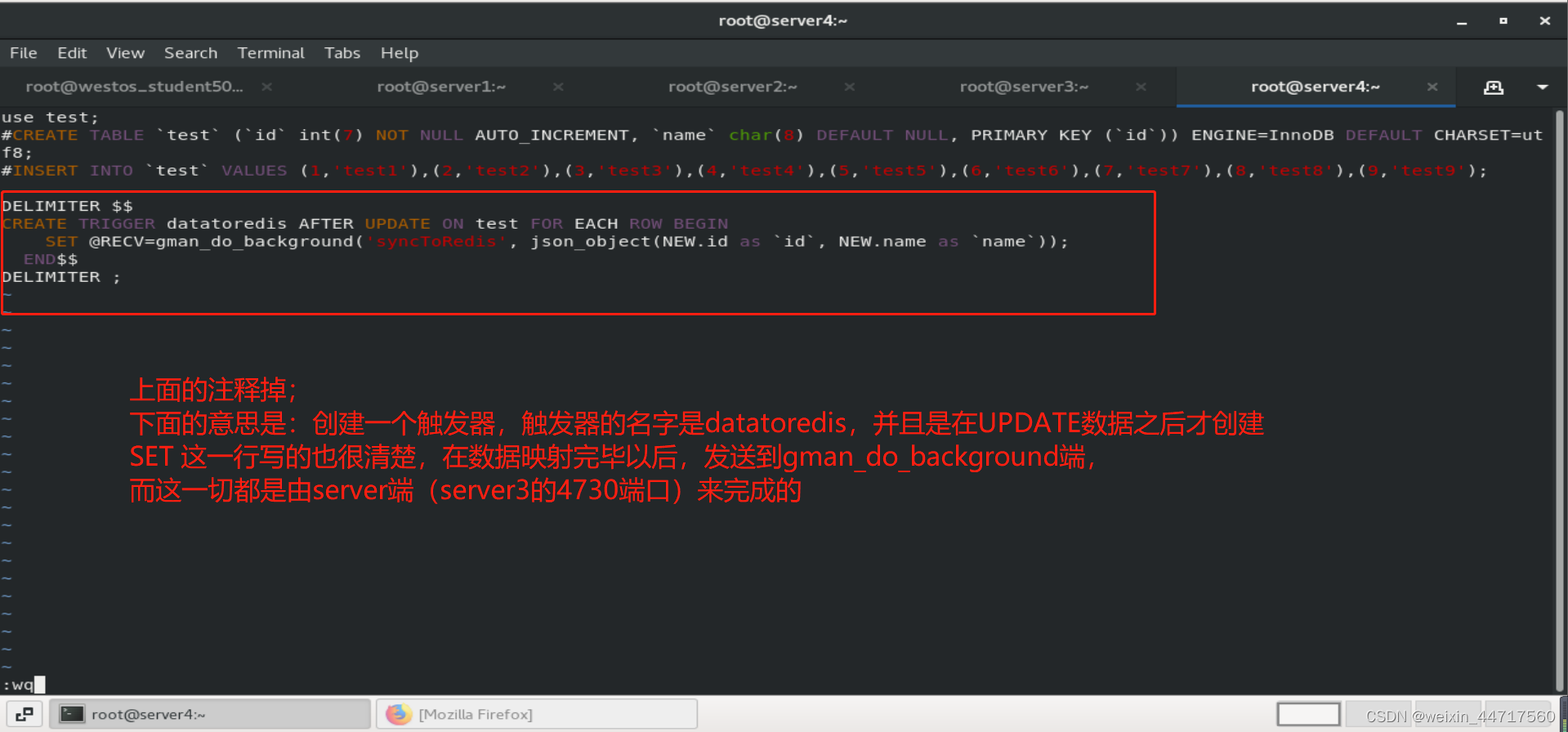Switch to root@server1 tab

441,87
